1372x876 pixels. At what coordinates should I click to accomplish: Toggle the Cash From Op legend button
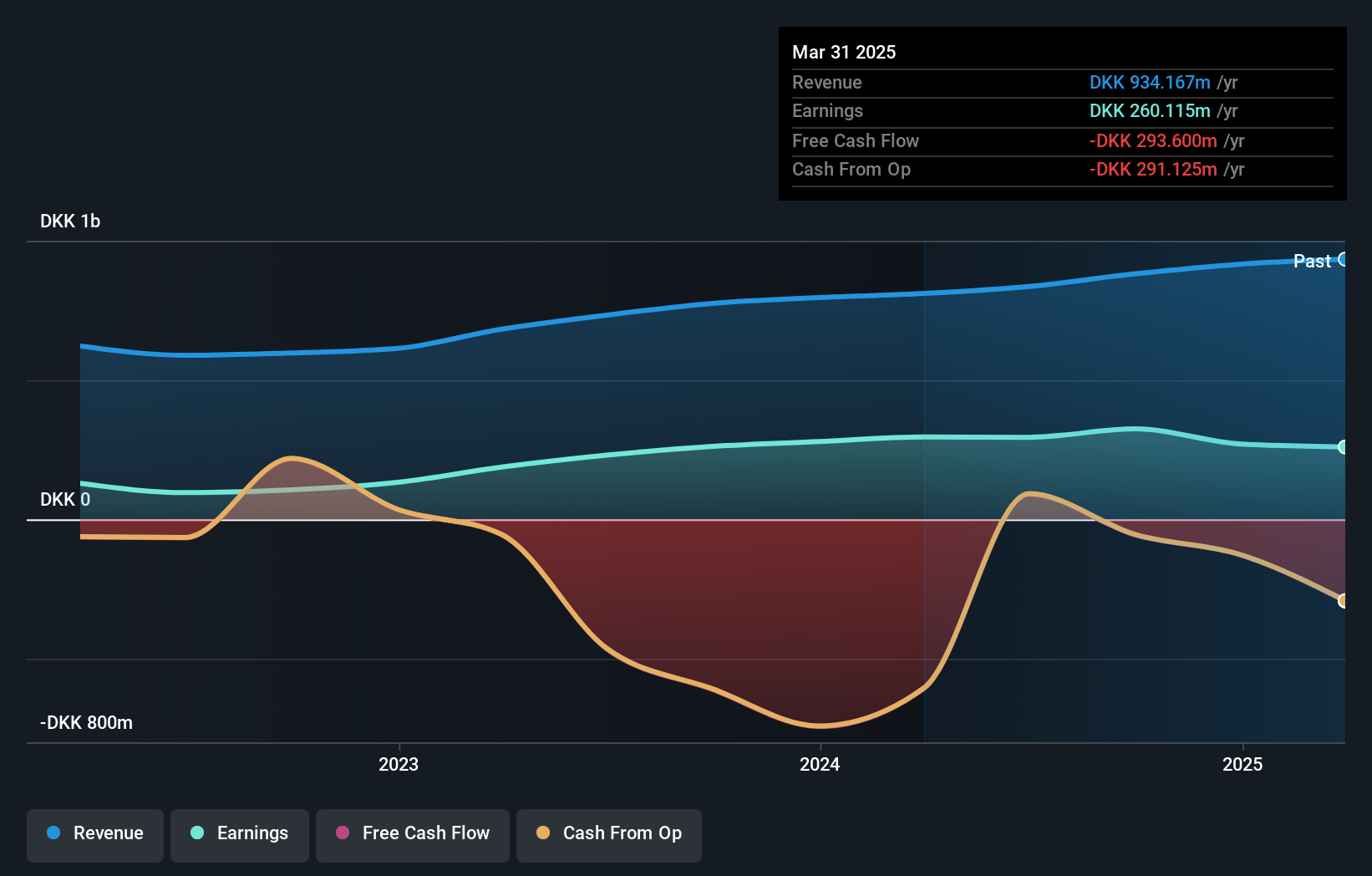(x=609, y=835)
